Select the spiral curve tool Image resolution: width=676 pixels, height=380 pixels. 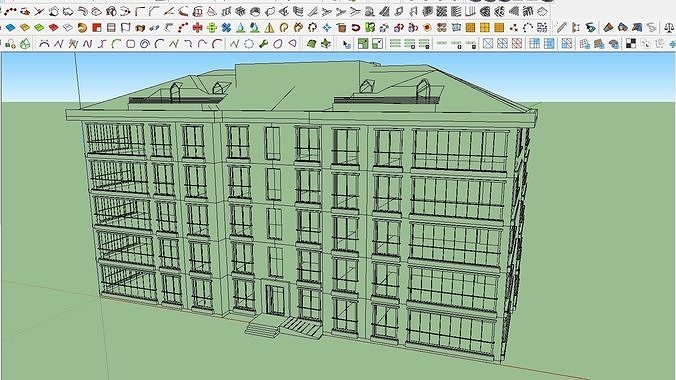click(x=145, y=44)
